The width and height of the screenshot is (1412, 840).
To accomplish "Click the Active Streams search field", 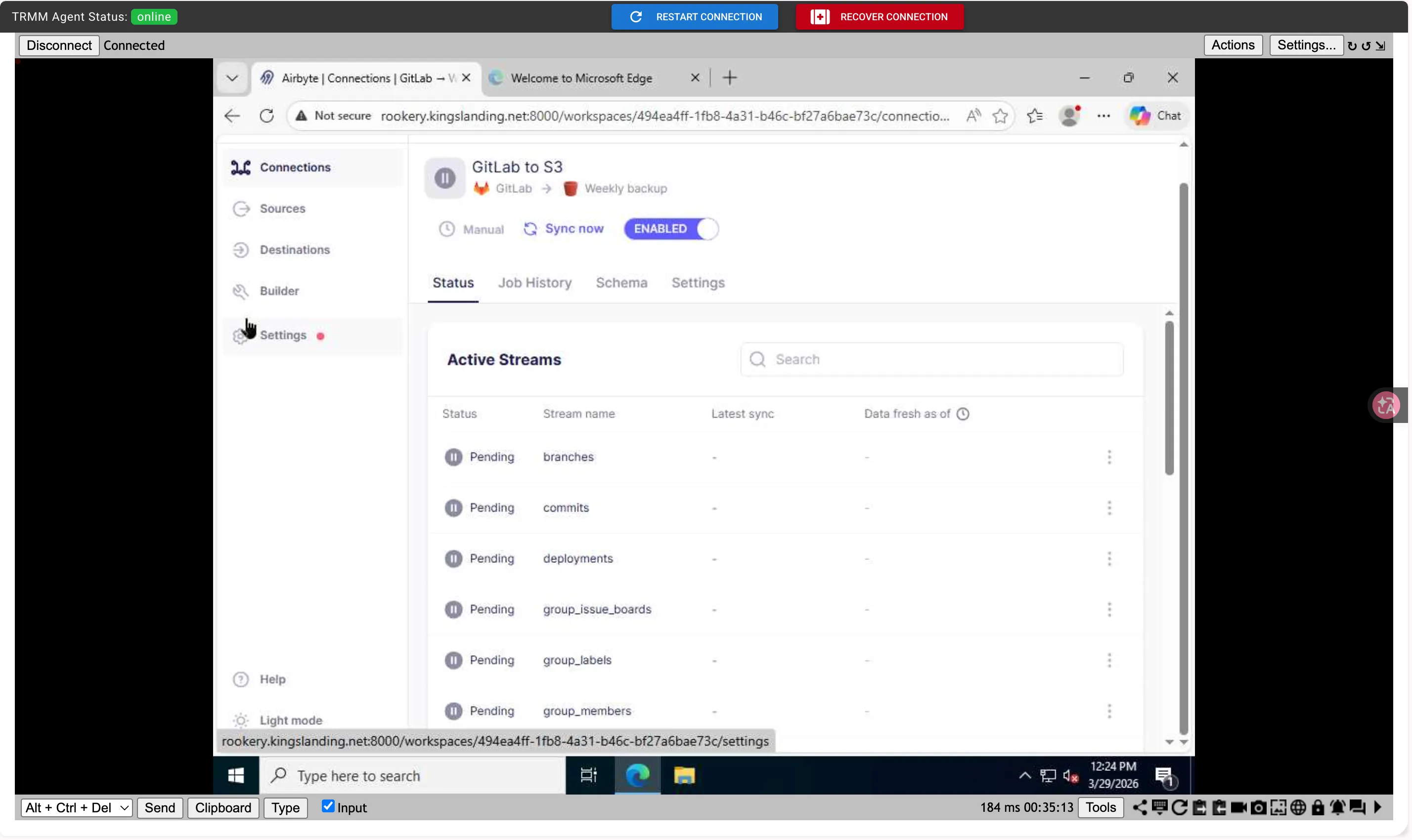I will (x=932, y=359).
